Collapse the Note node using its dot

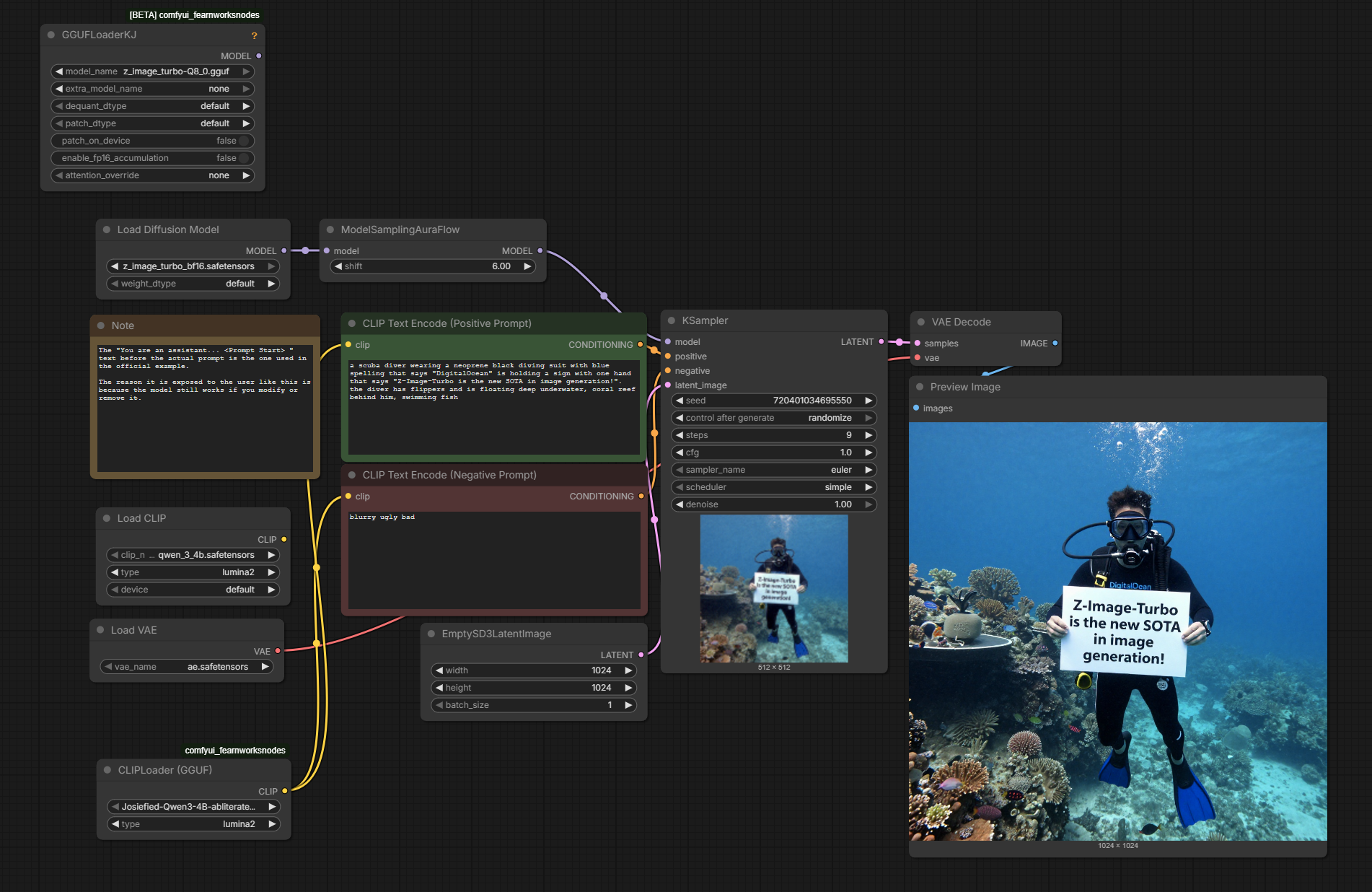(101, 325)
